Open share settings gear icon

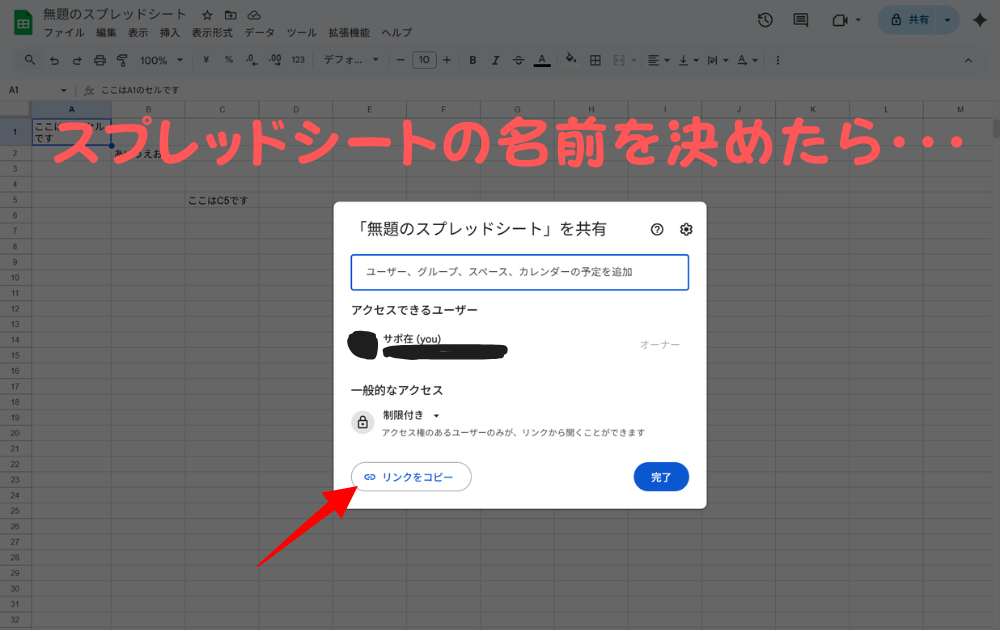click(x=686, y=229)
